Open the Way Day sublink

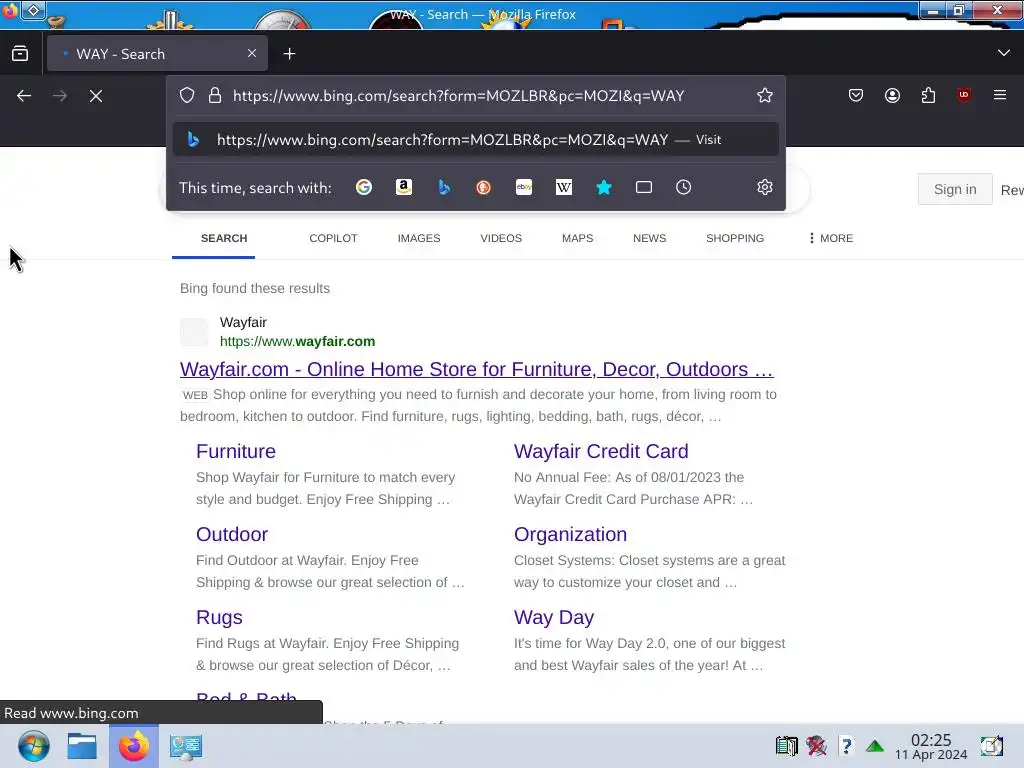point(554,617)
